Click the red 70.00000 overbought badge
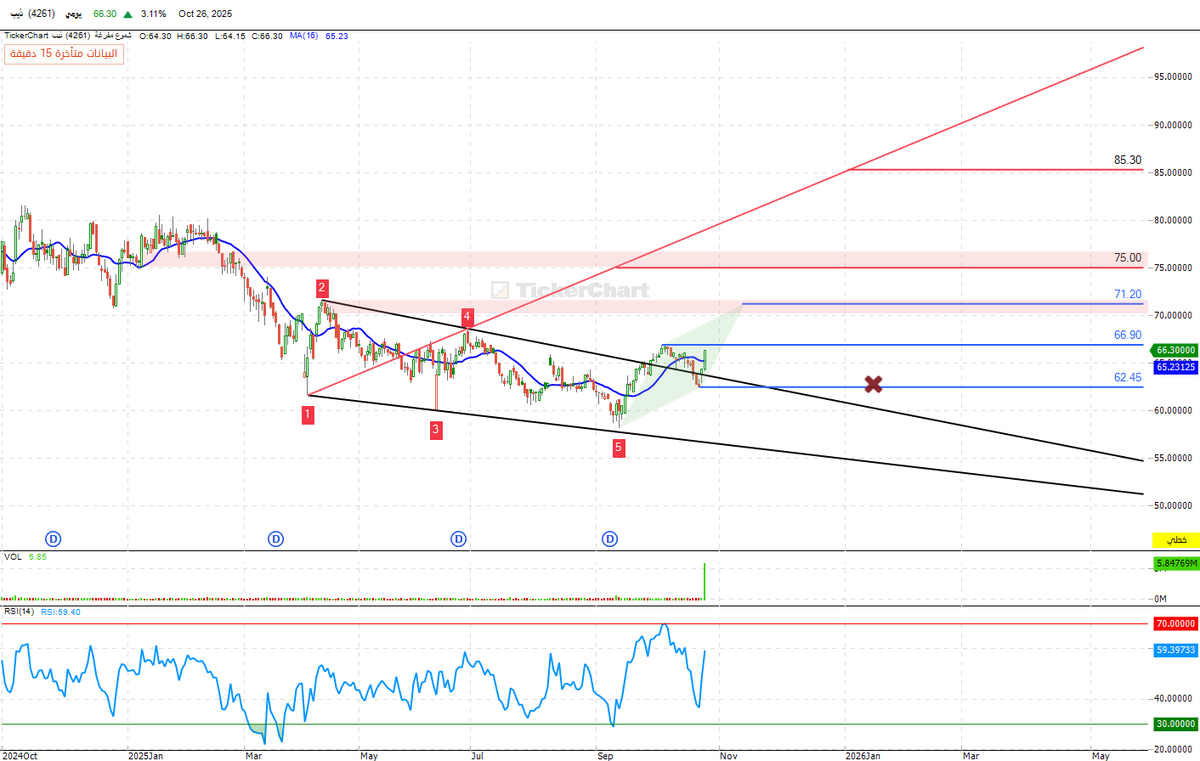1200x761 pixels. point(1176,623)
